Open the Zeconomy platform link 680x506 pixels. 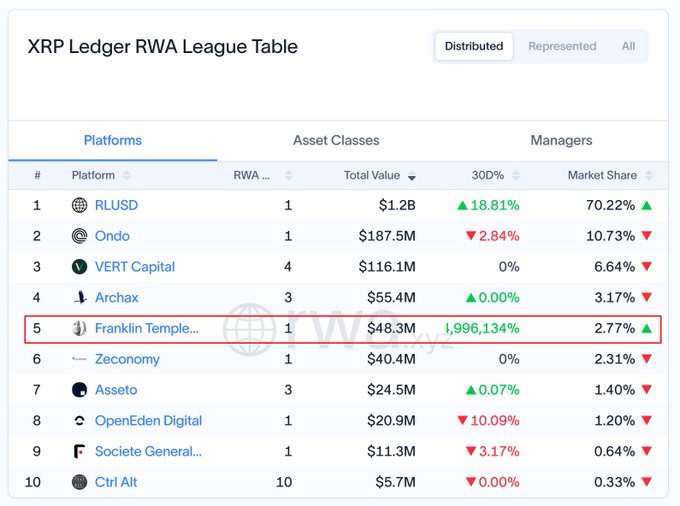[127, 359]
